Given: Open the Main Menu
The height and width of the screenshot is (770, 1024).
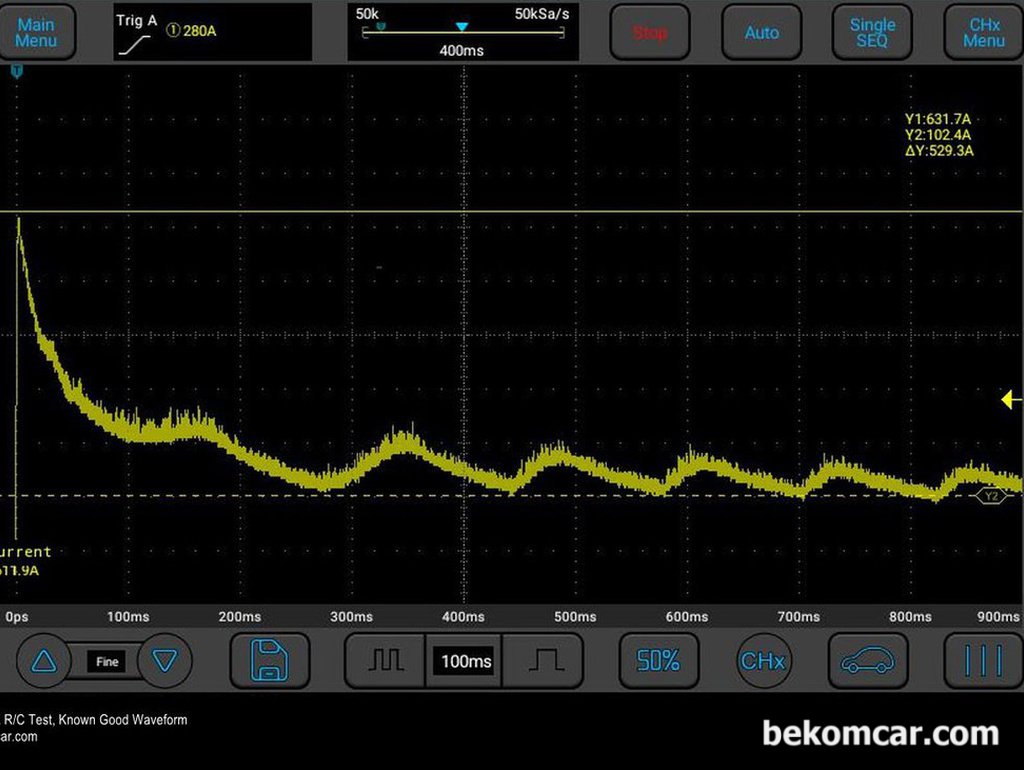Looking at the screenshot, I should [36, 32].
